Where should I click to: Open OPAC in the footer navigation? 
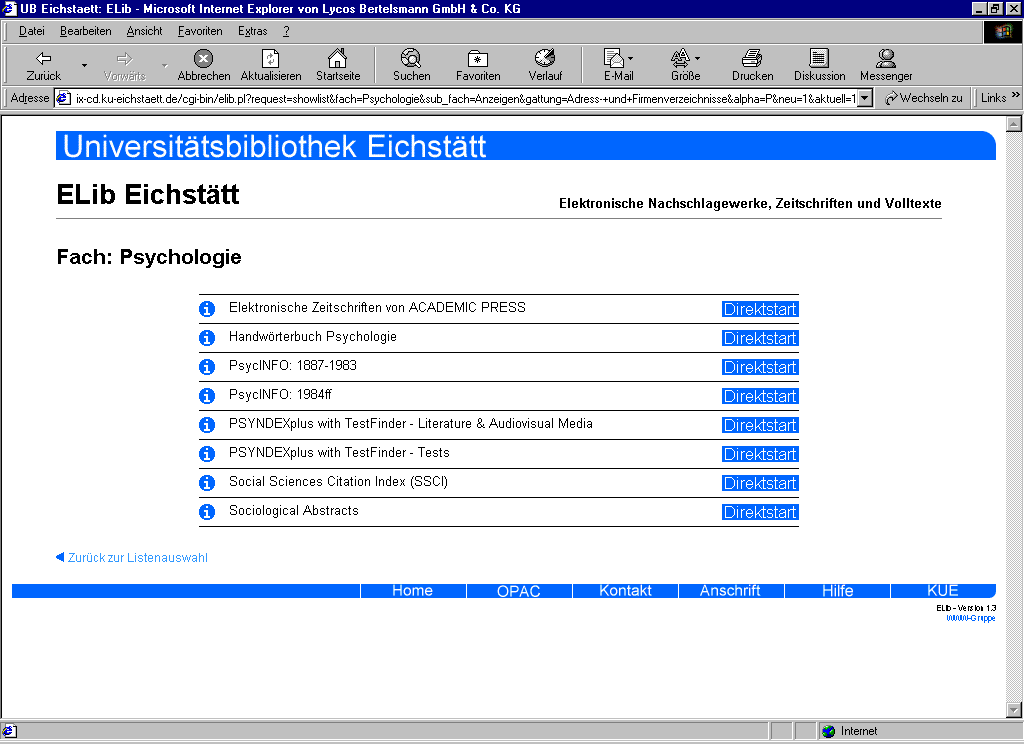point(519,590)
